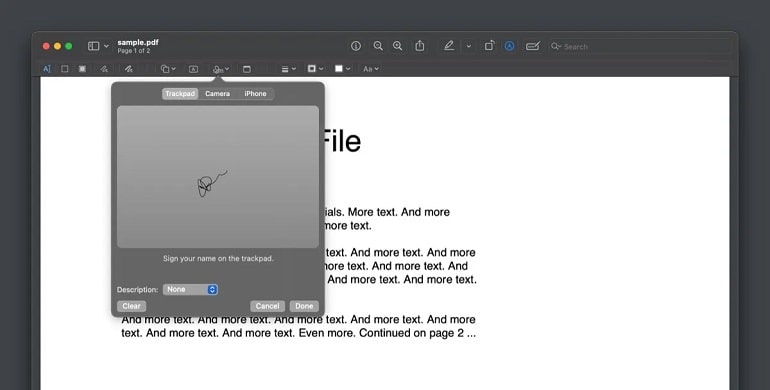Open the Sign signature menu
The height and width of the screenshot is (390, 770).
tap(221, 69)
